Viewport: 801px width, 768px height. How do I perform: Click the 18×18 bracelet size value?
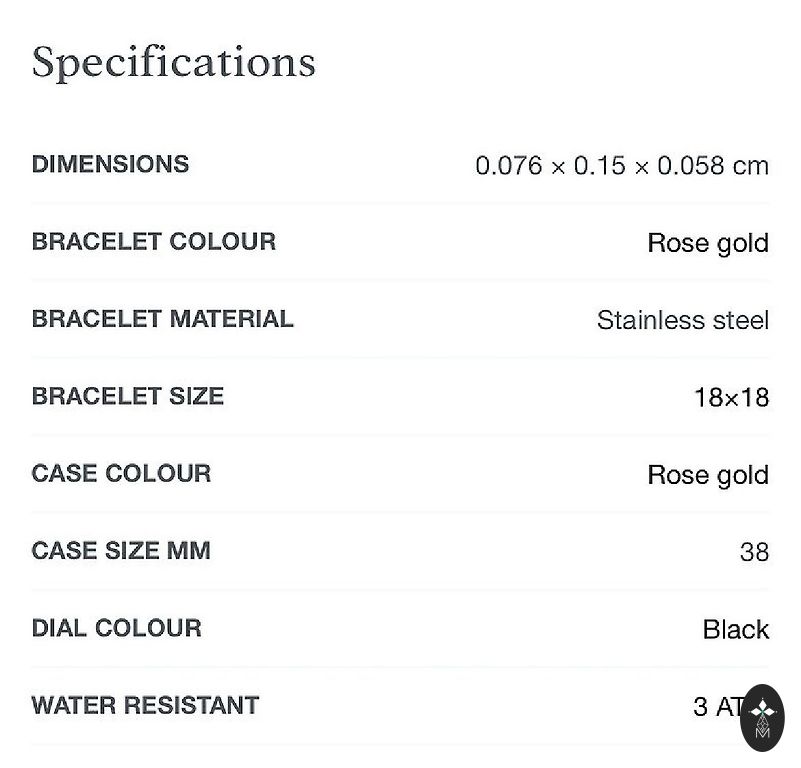point(731,398)
